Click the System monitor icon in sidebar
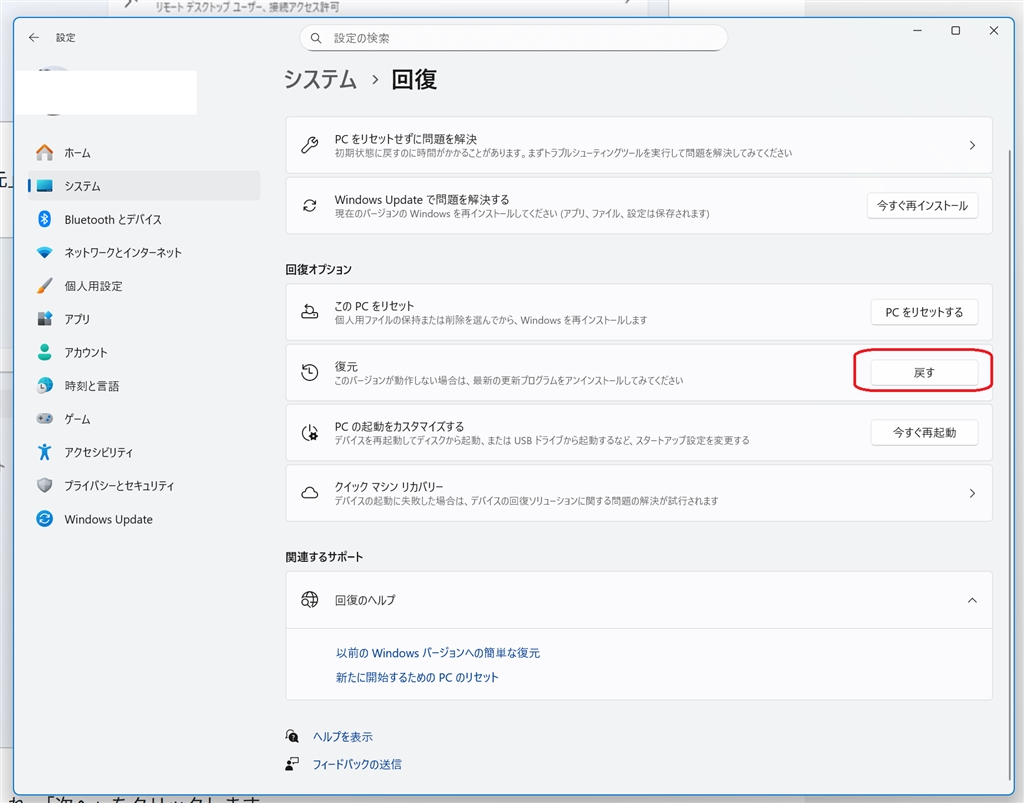Image resolution: width=1024 pixels, height=803 pixels. coord(44,186)
